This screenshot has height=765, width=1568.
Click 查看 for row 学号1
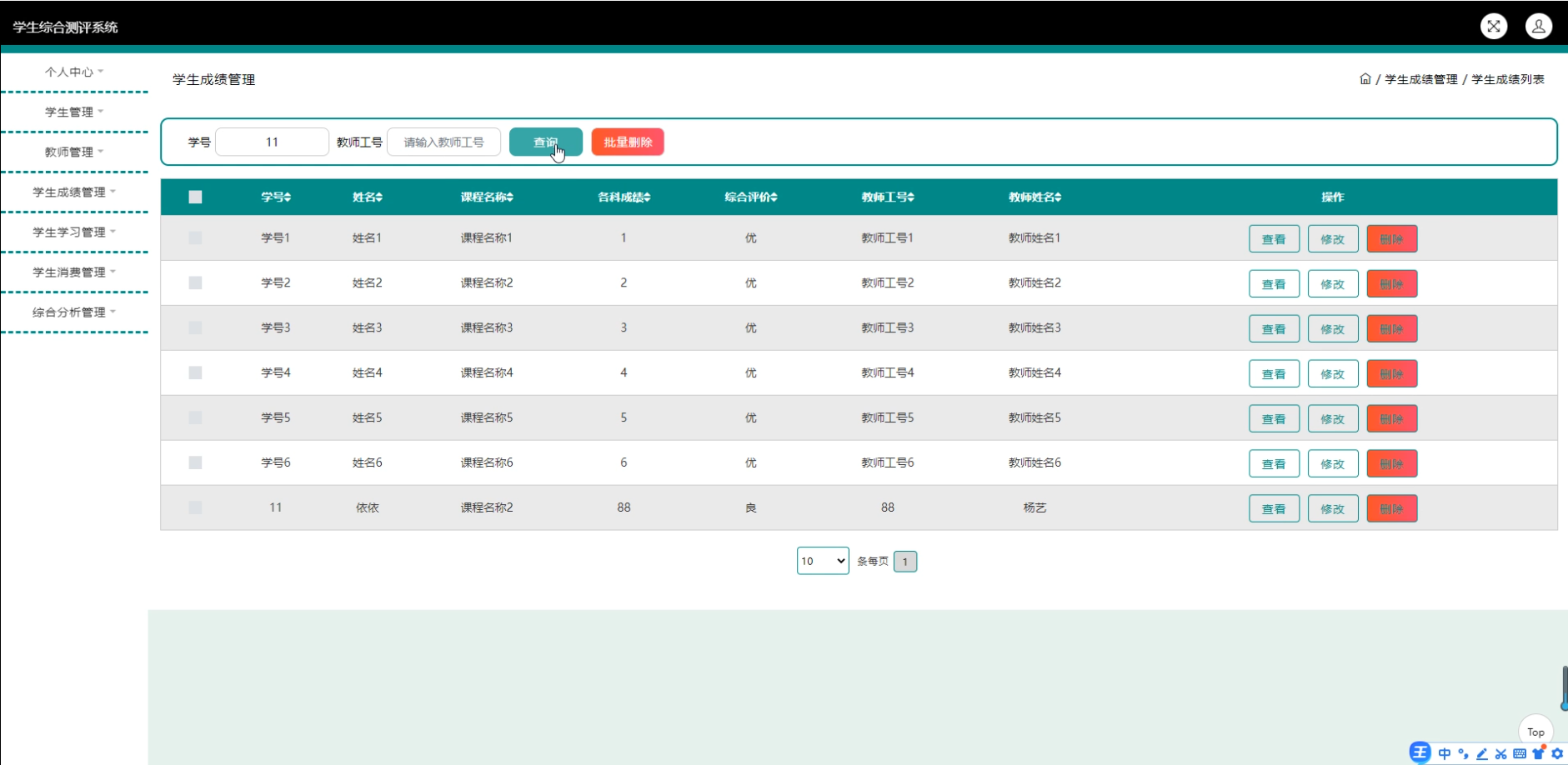pos(1274,239)
